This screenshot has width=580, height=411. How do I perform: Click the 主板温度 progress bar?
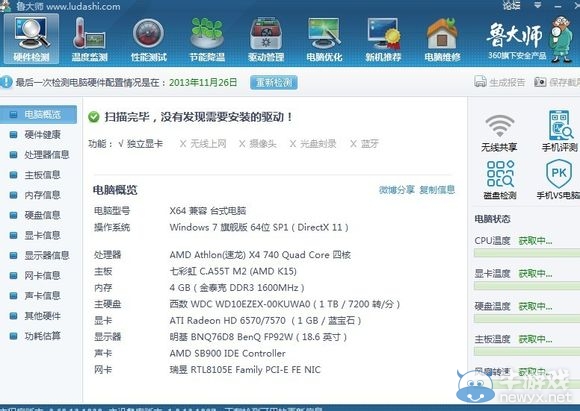pyautogui.click(x=527, y=351)
